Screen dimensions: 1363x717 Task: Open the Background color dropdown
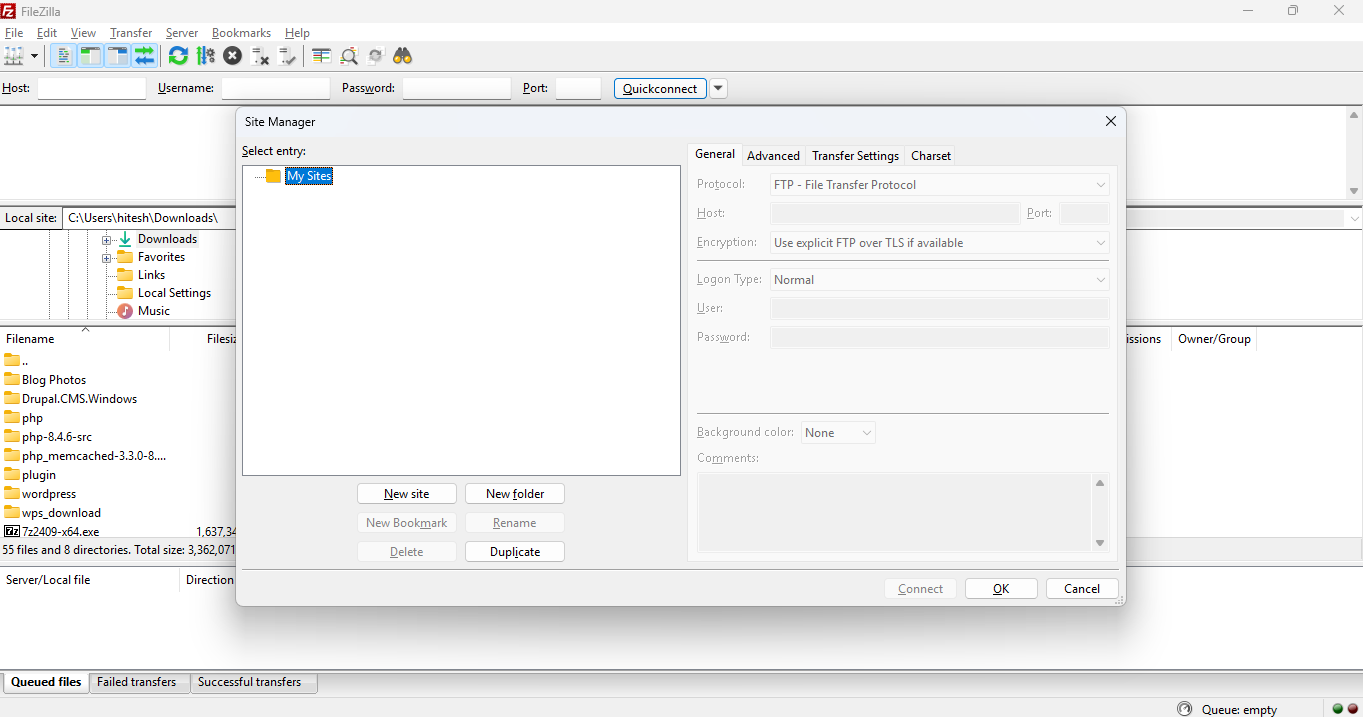(838, 433)
